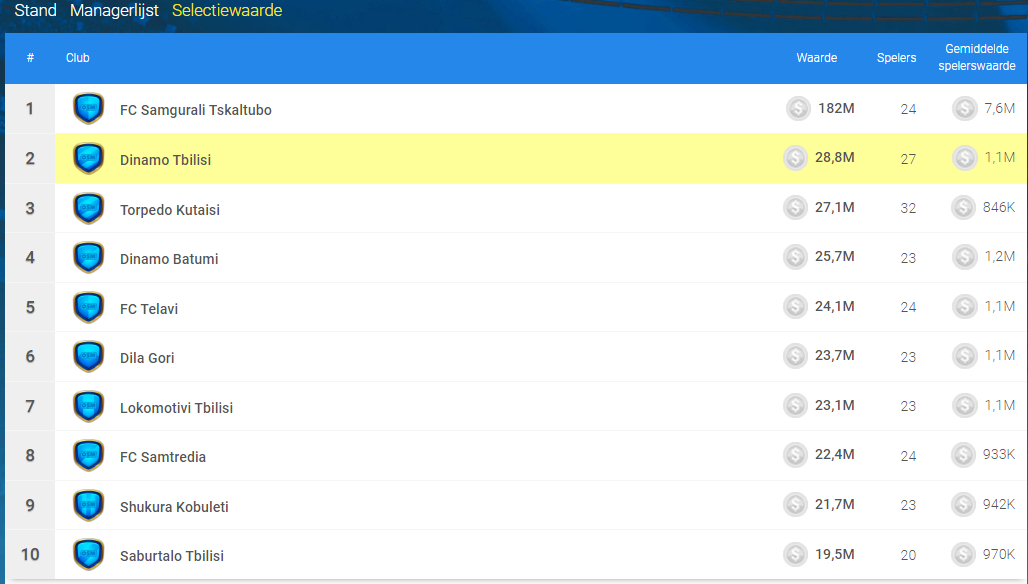
Task: Click the # rank column header
Action: (x=30, y=58)
